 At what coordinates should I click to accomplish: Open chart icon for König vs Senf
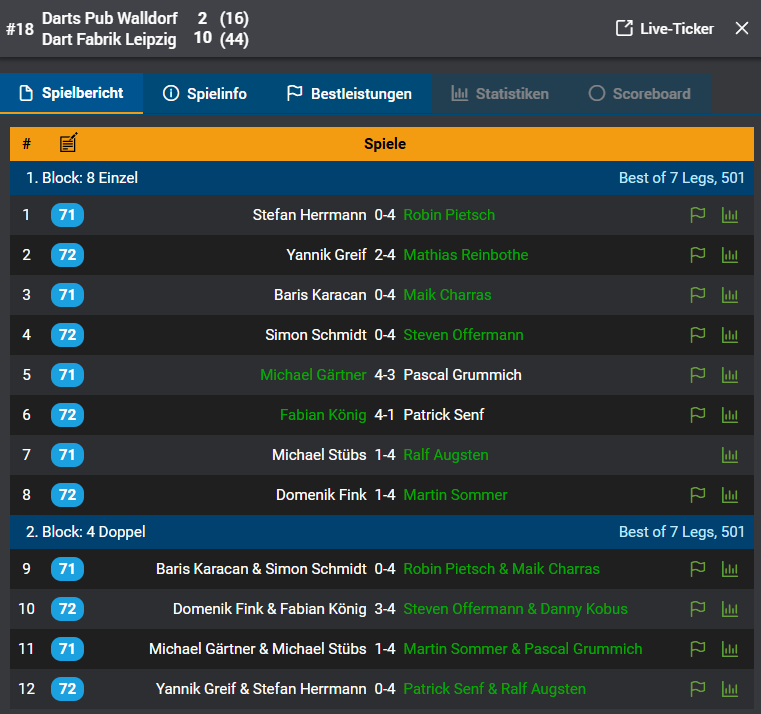729,415
